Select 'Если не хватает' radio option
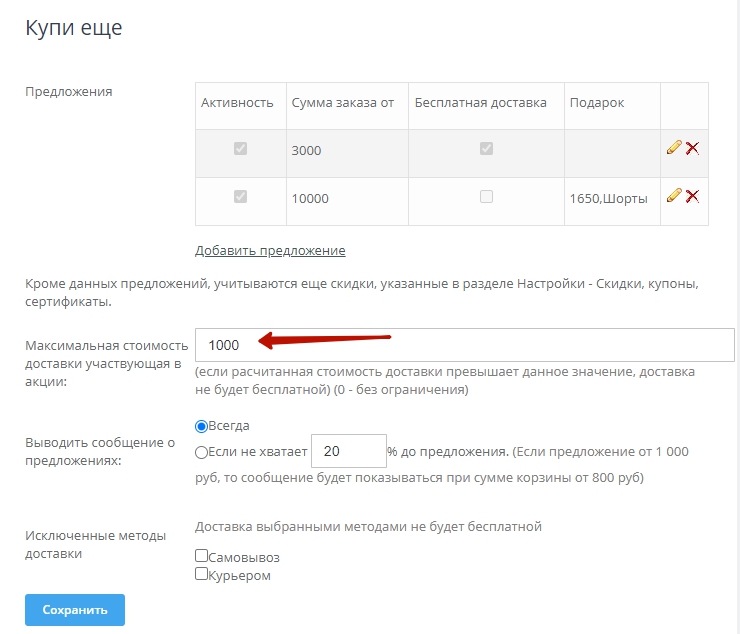 [x=202, y=452]
